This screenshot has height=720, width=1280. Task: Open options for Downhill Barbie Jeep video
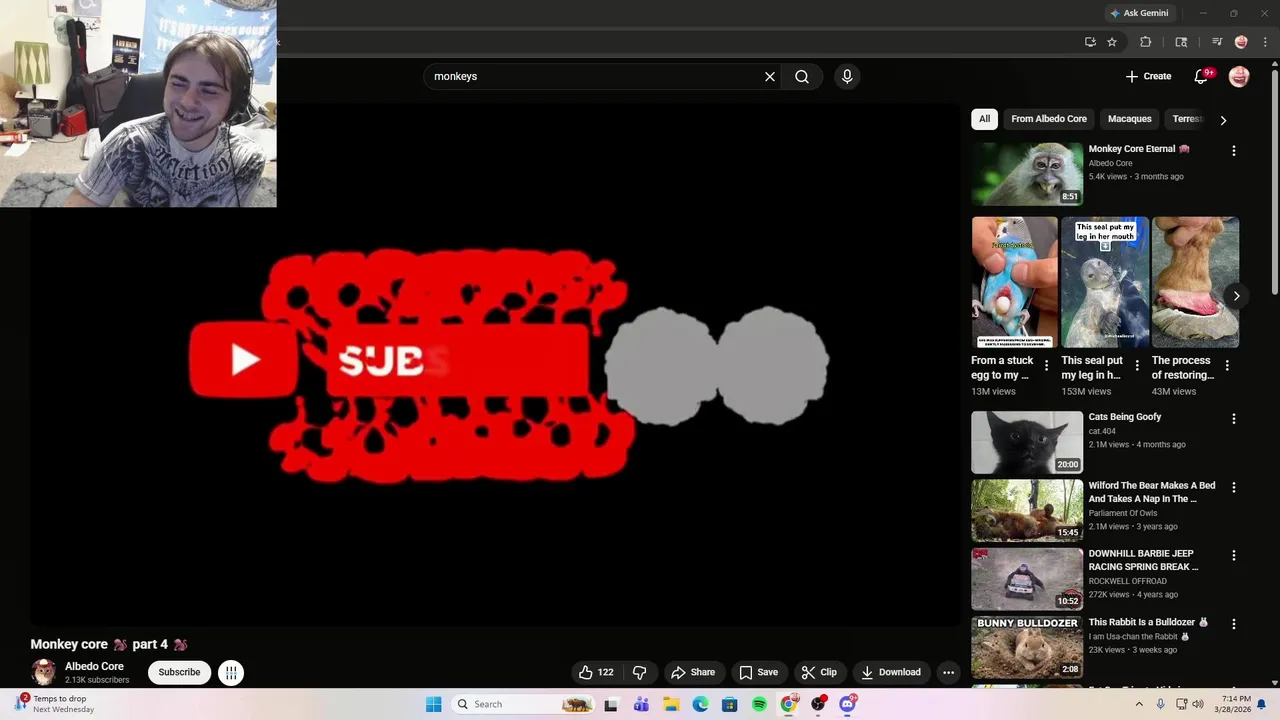coord(1233,556)
